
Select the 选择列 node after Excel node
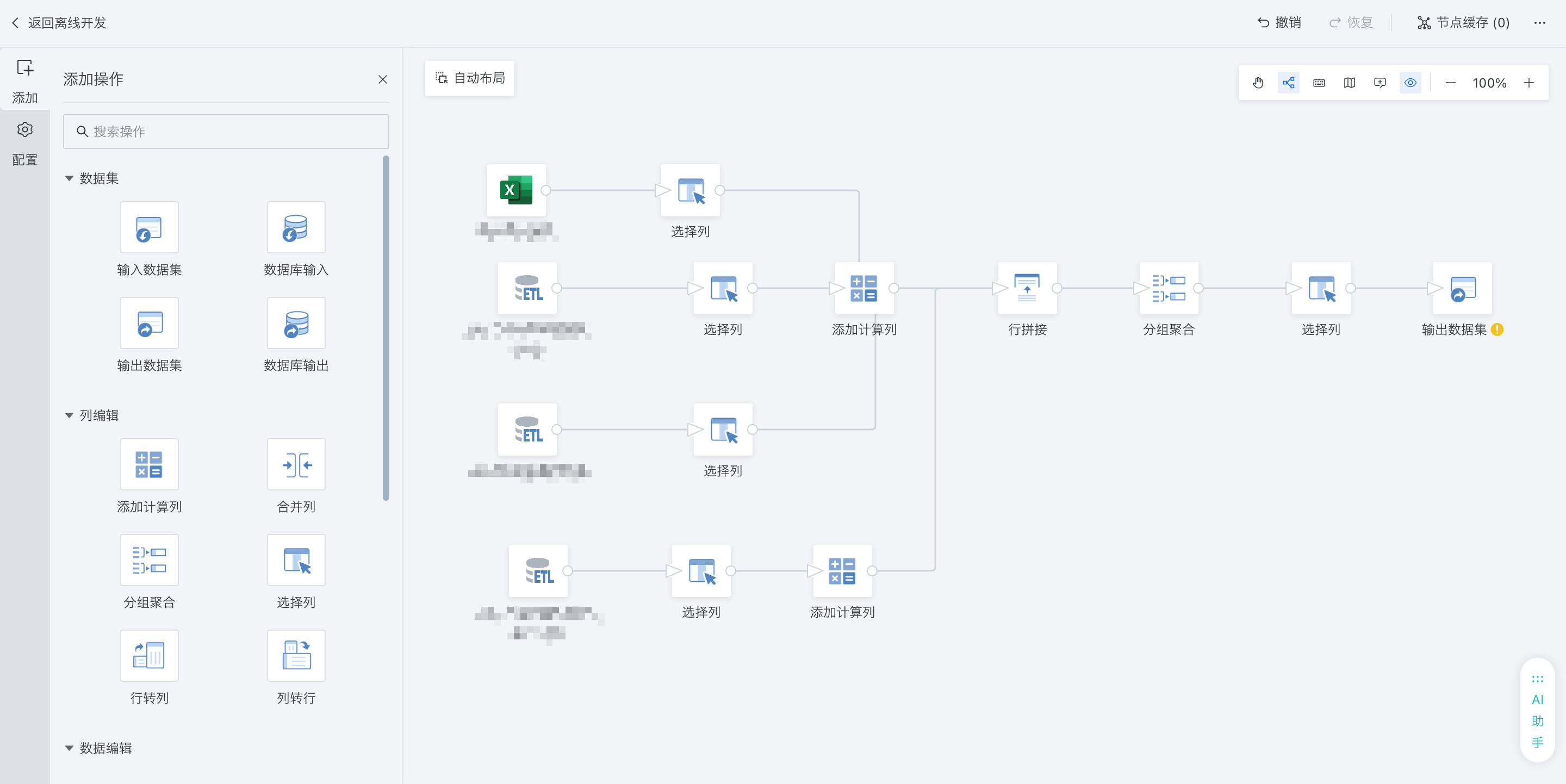[x=691, y=190]
